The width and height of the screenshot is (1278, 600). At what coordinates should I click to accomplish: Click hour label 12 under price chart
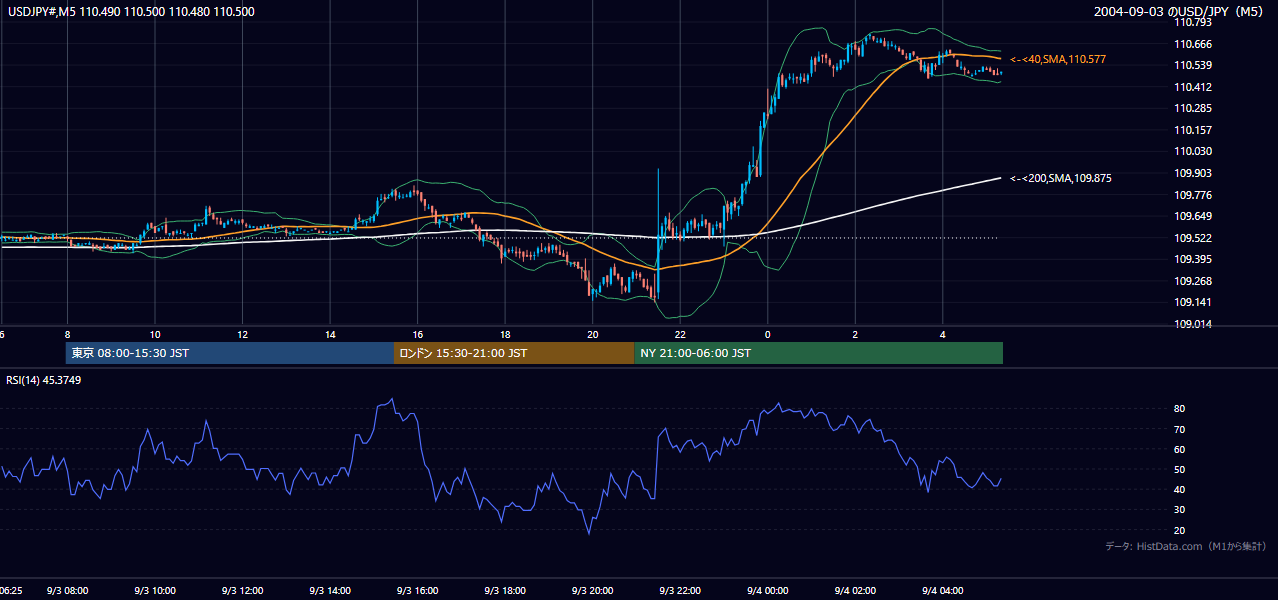243,335
